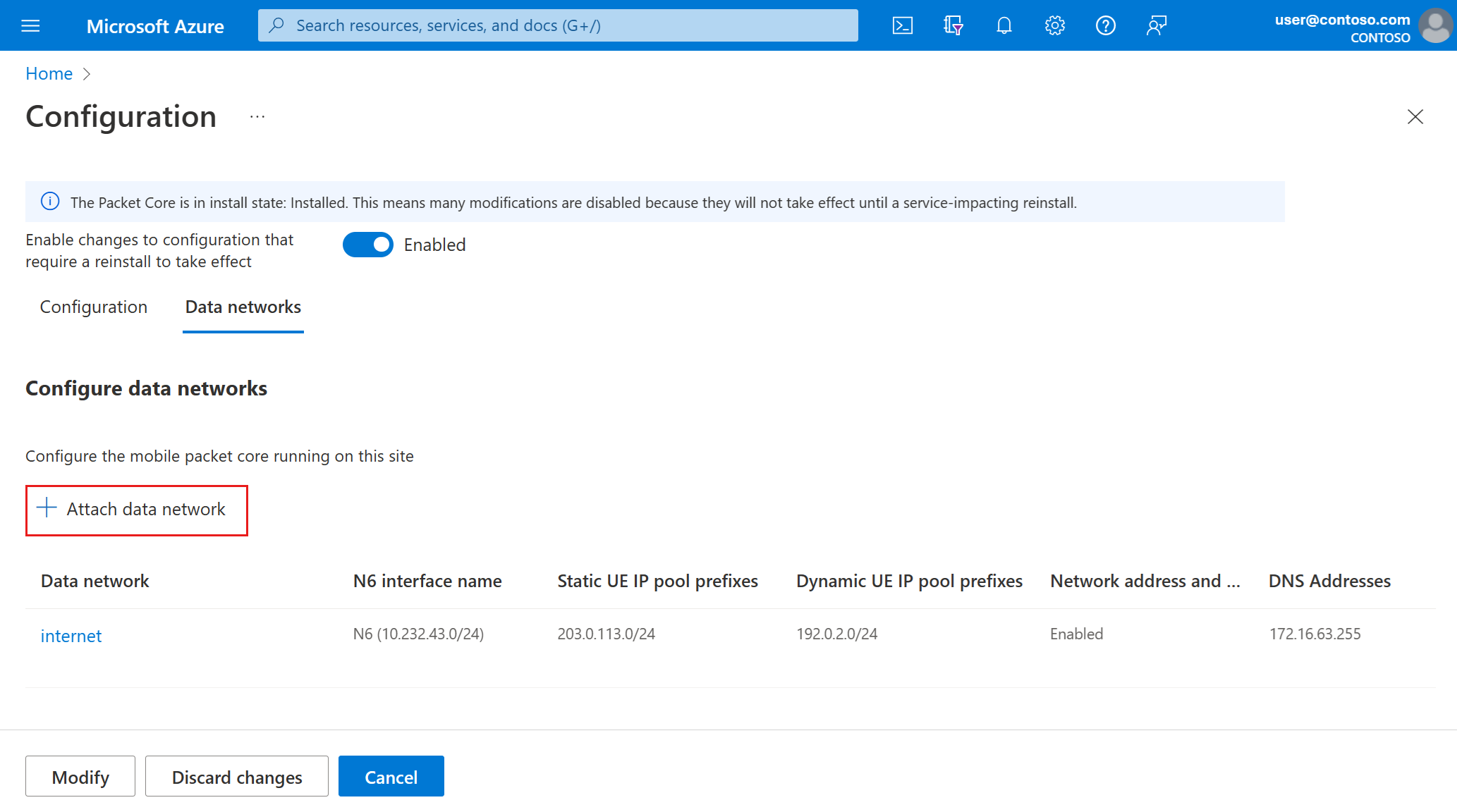Open Azure Cloud Shell terminal icon

pos(903,25)
